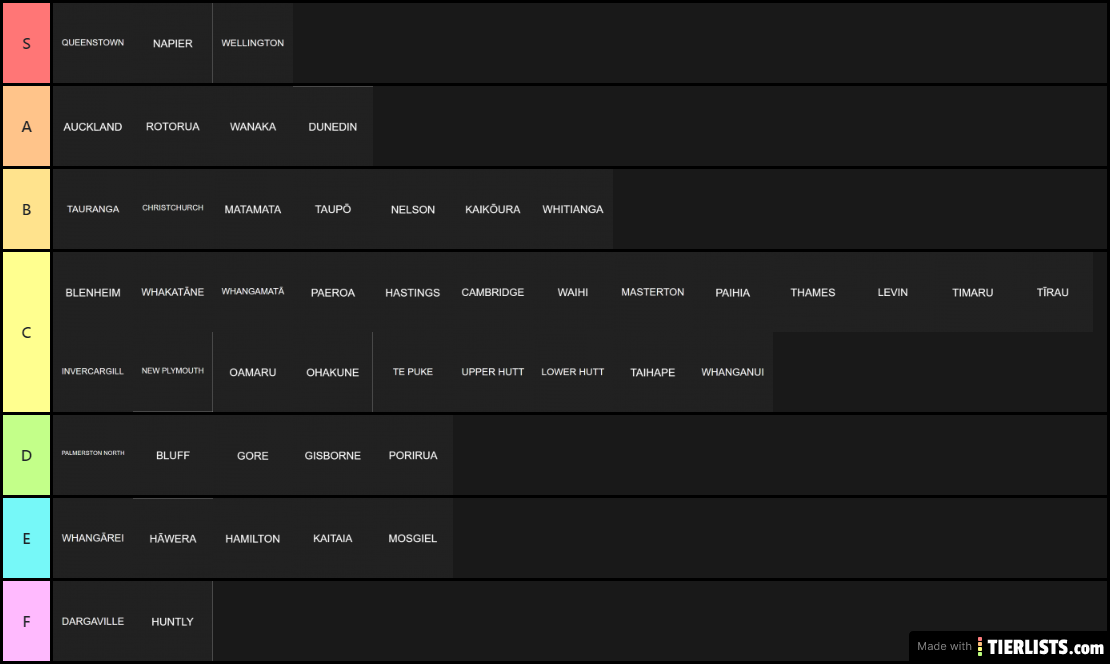The height and width of the screenshot is (664, 1110).
Task: Select the QUEENSTOWN tile
Action: click(x=93, y=43)
